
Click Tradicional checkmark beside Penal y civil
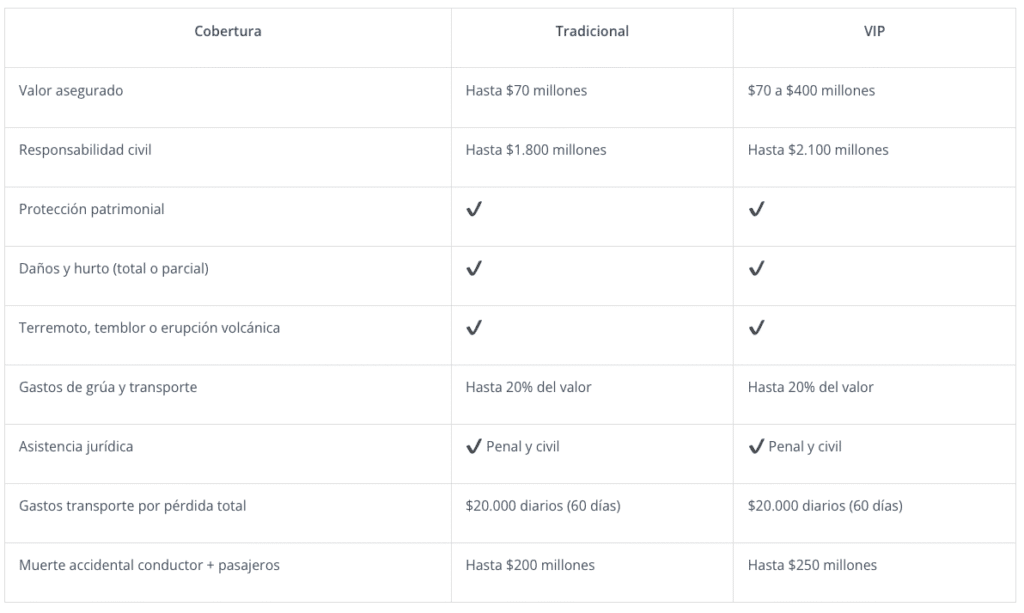(x=473, y=447)
